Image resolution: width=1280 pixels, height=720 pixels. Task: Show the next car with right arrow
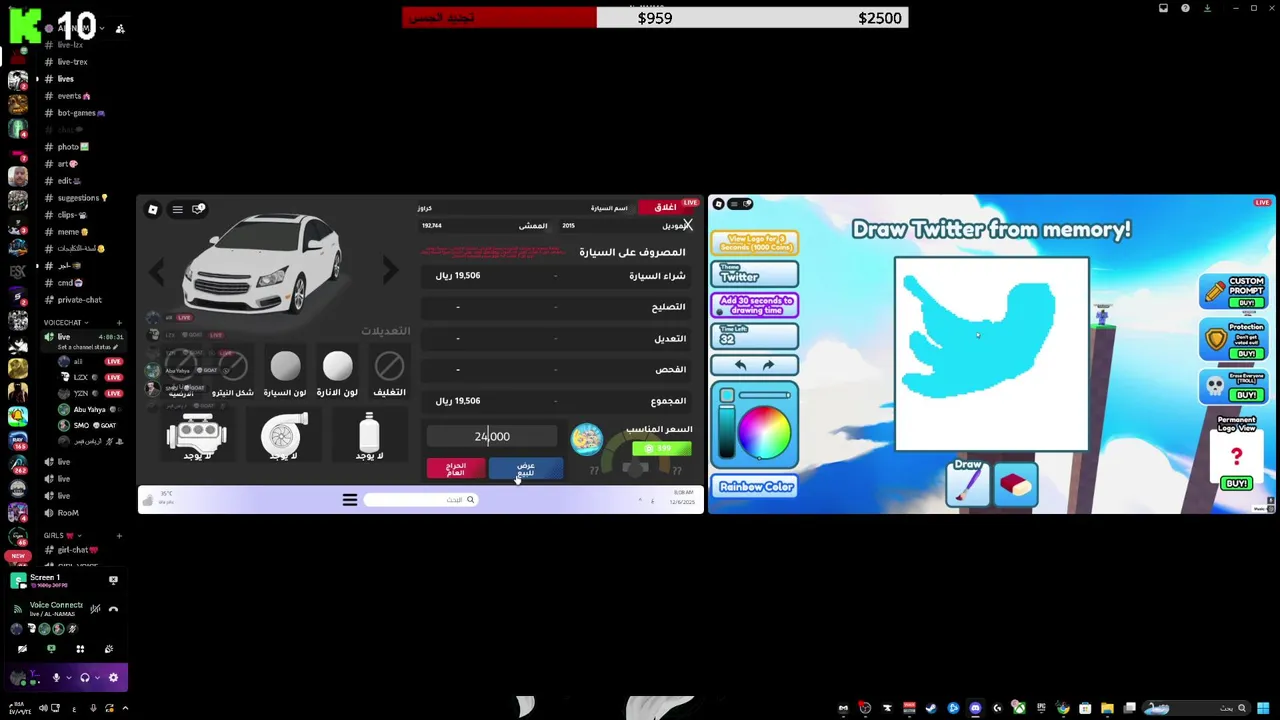pyautogui.click(x=390, y=270)
